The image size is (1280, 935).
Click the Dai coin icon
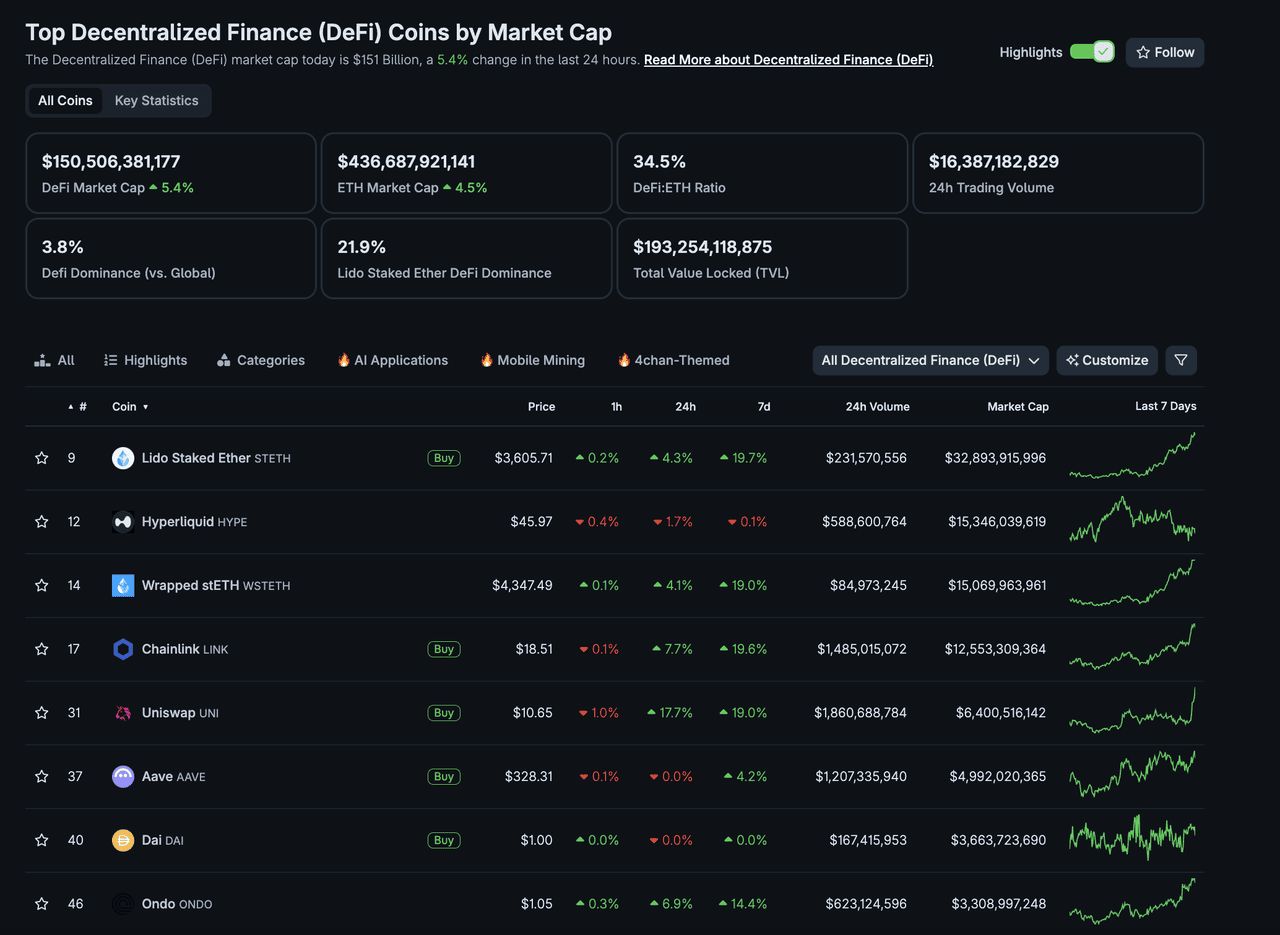tap(123, 840)
